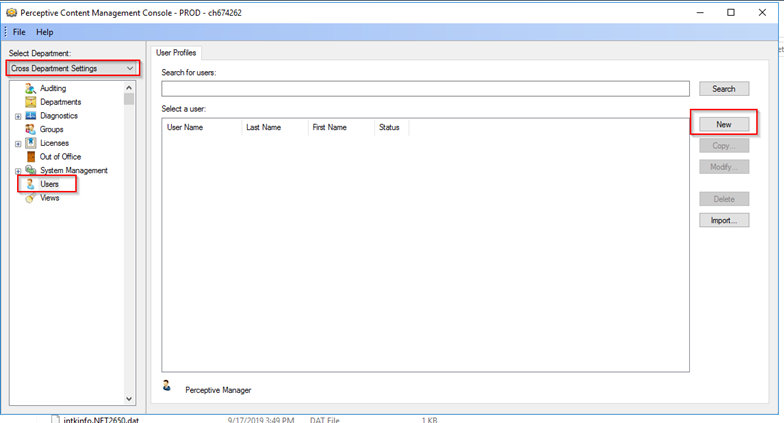Viewport: 784px width, 423px height.
Task: Click the tree scrollbar down arrow
Action: 129,399
